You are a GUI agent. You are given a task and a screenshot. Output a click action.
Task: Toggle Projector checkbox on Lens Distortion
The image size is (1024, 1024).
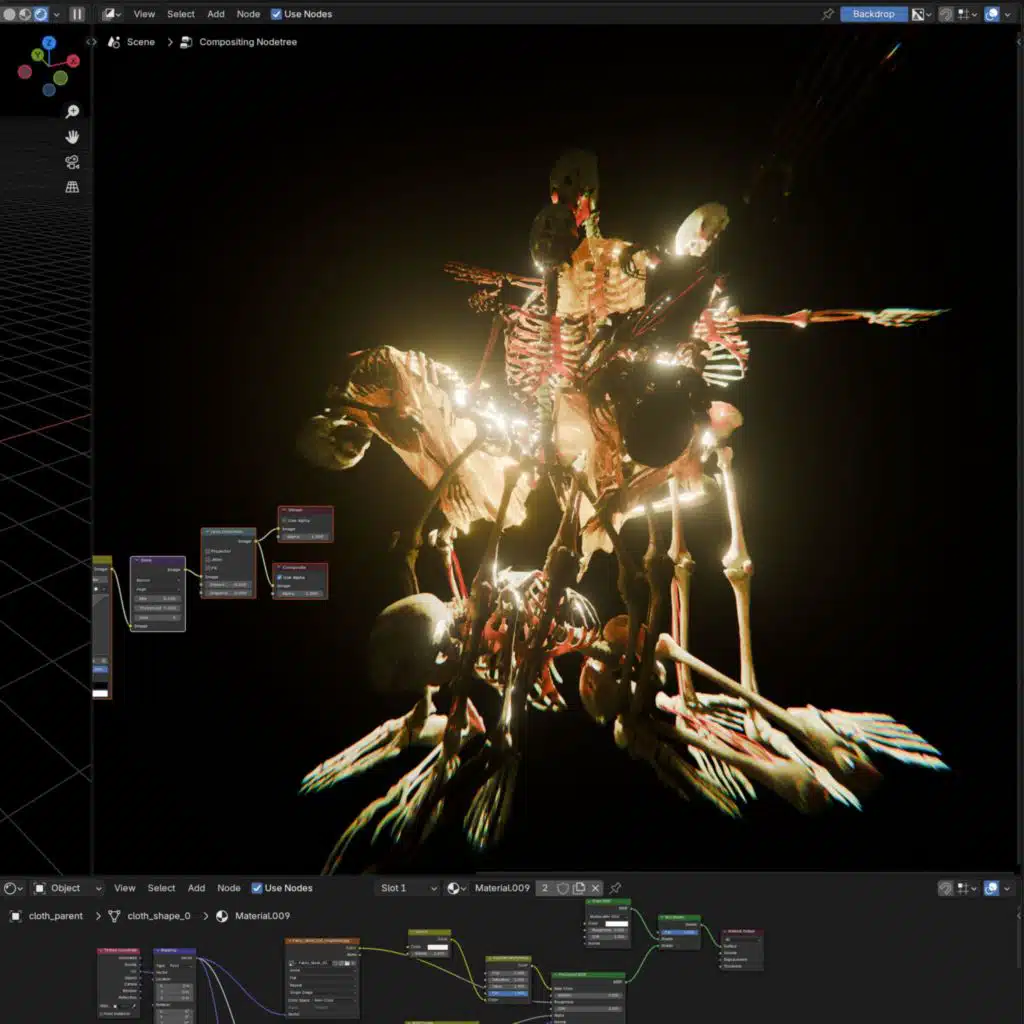pyautogui.click(x=208, y=551)
